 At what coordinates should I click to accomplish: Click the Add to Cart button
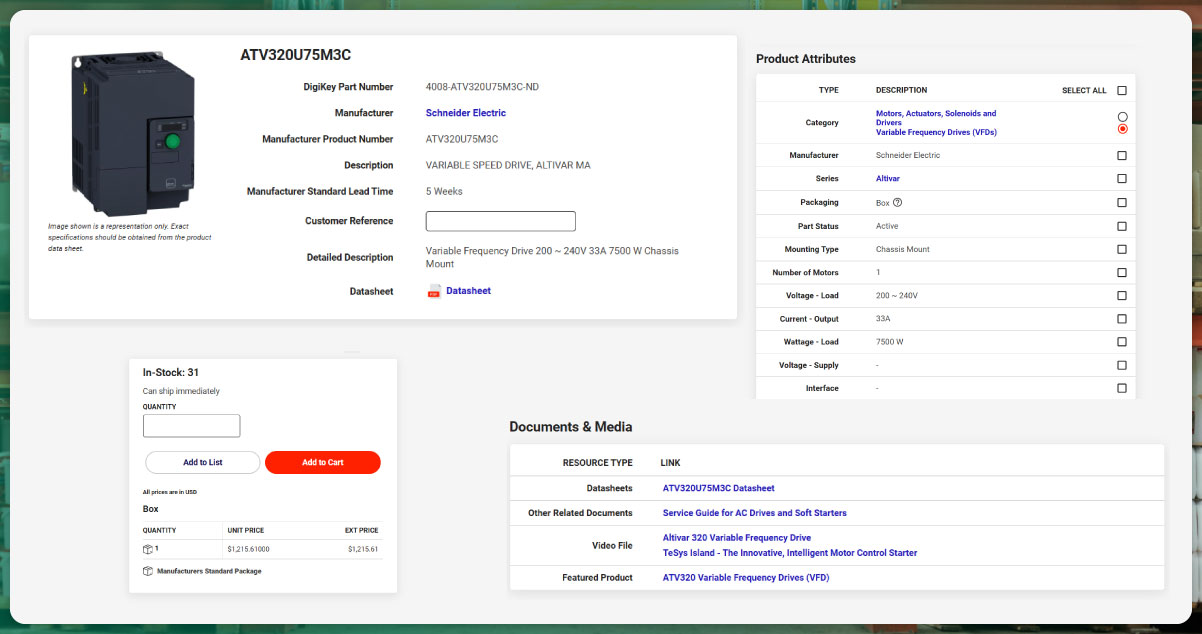[x=323, y=462]
